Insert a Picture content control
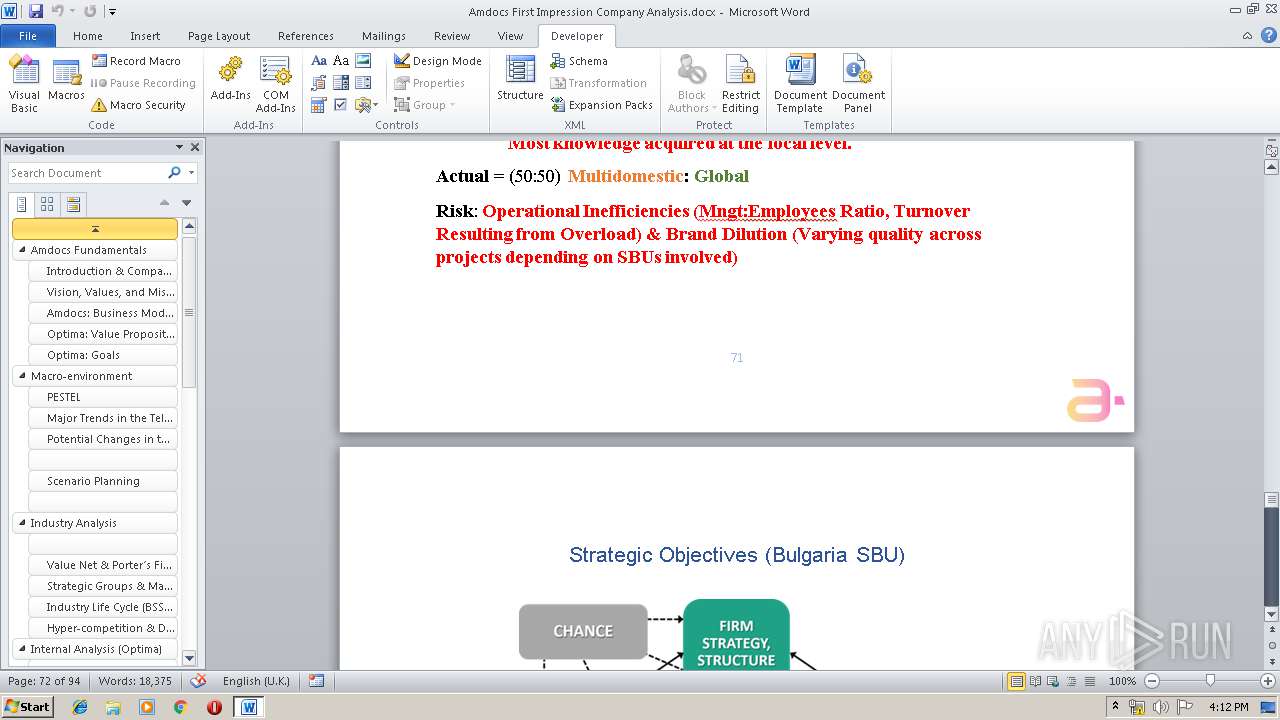This screenshot has width=1280, height=720. pos(363,61)
